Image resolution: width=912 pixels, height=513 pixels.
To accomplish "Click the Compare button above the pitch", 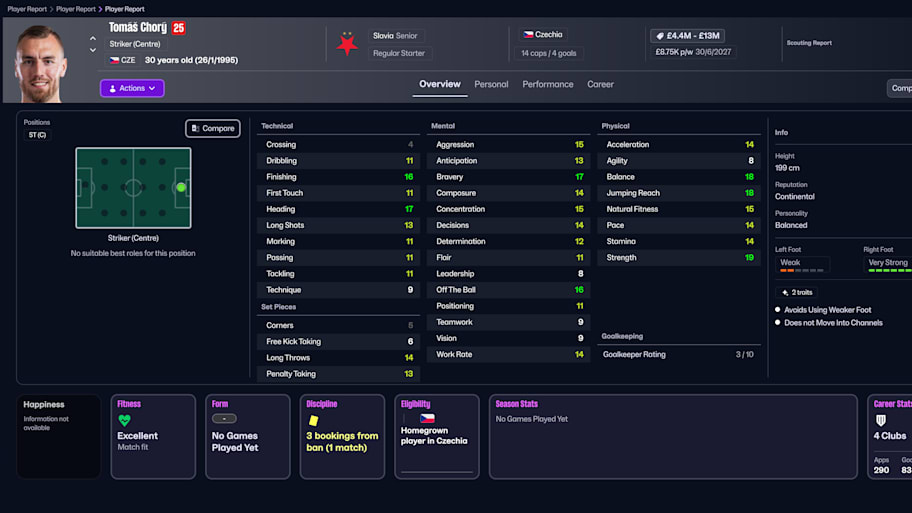I will click(x=213, y=129).
